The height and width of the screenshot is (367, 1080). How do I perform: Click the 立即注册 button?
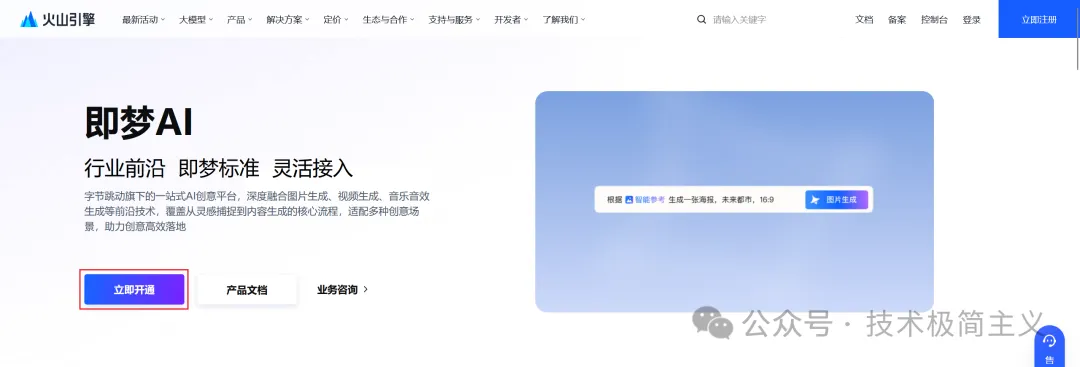pos(1039,19)
